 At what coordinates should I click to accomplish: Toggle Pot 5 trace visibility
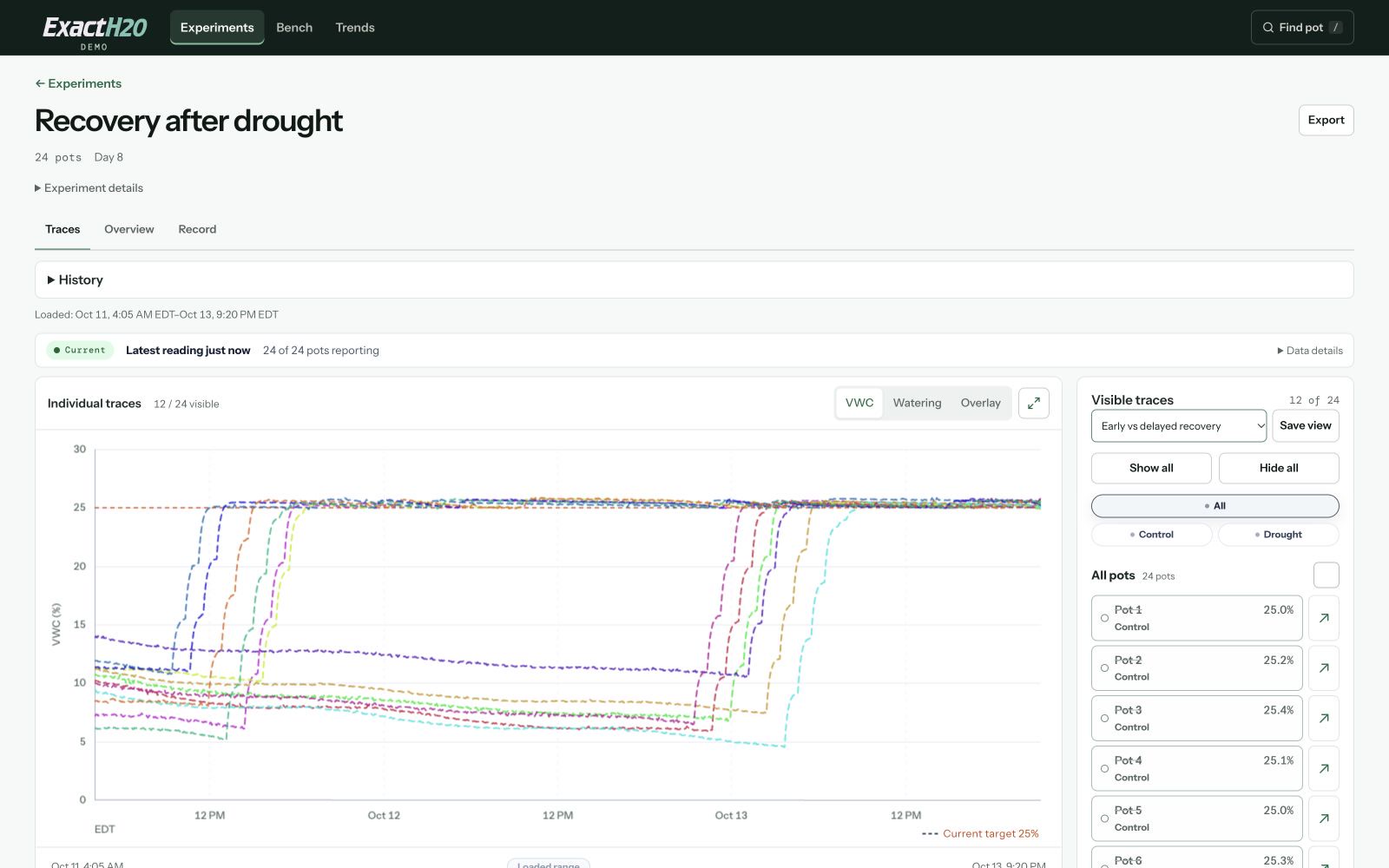[1197, 819]
